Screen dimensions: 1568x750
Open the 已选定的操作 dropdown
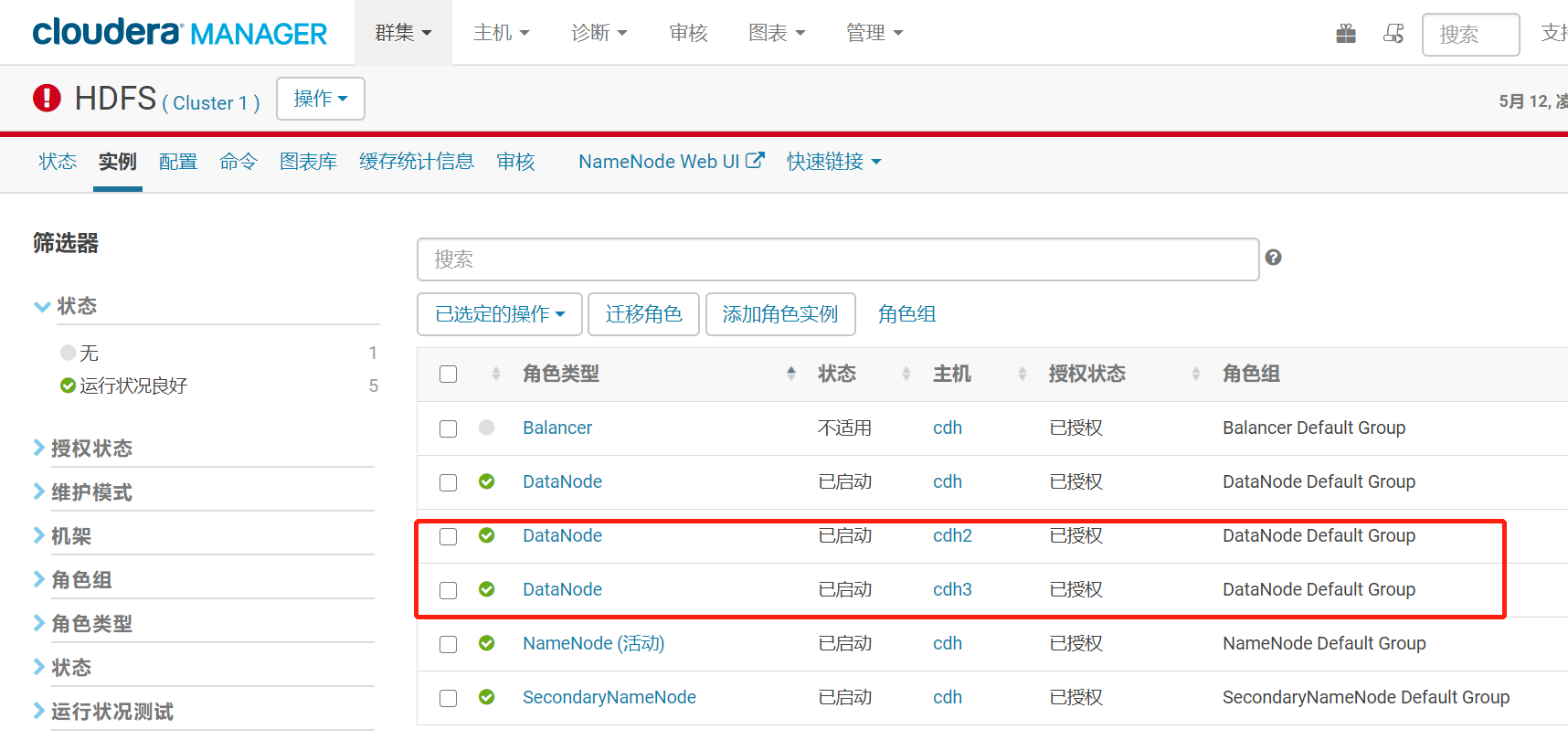tap(500, 314)
